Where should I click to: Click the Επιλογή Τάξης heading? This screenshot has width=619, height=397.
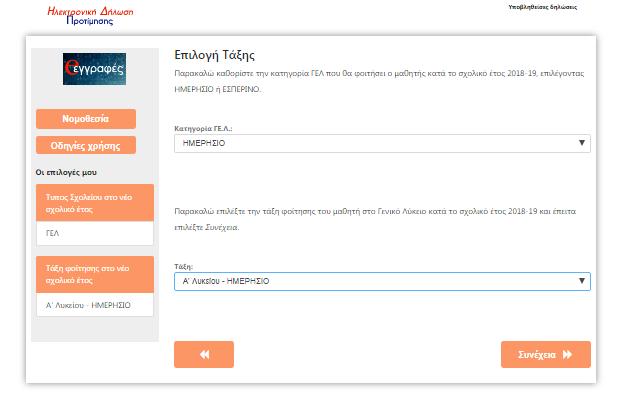point(214,55)
